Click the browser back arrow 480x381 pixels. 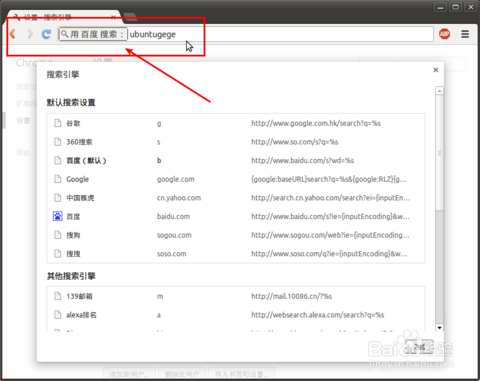click(x=13, y=34)
